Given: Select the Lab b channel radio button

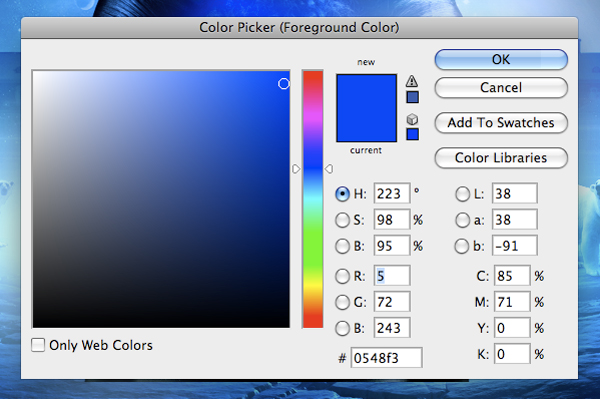Looking at the screenshot, I should (x=462, y=246).
